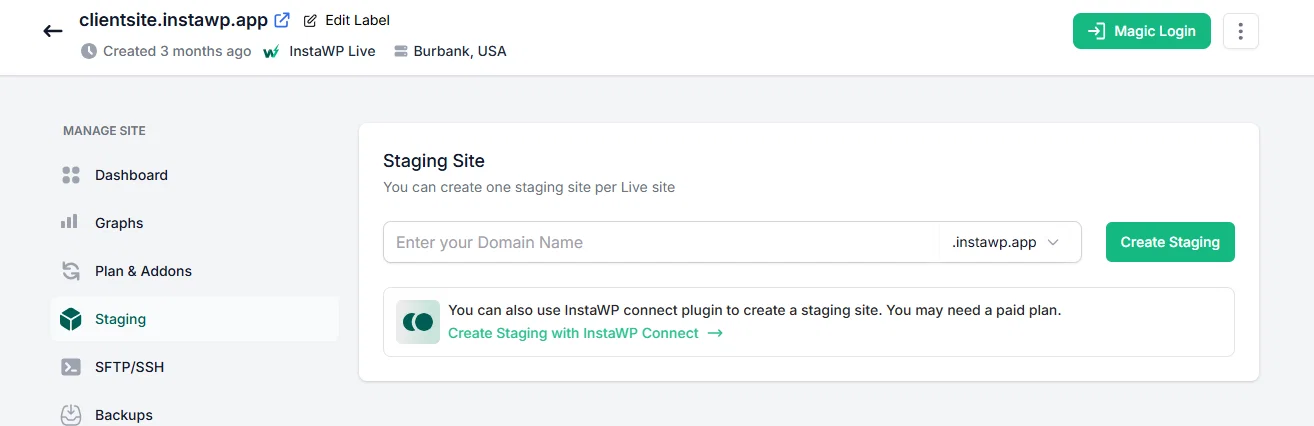Select the Staging menu item

(195, 319)
